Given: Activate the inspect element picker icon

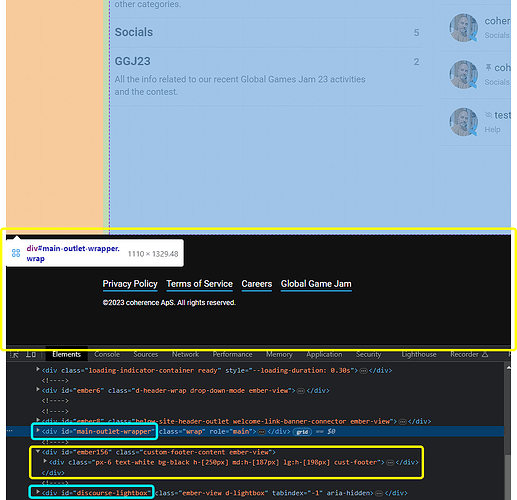Looking at the screenshot, I should pos(14,355).
